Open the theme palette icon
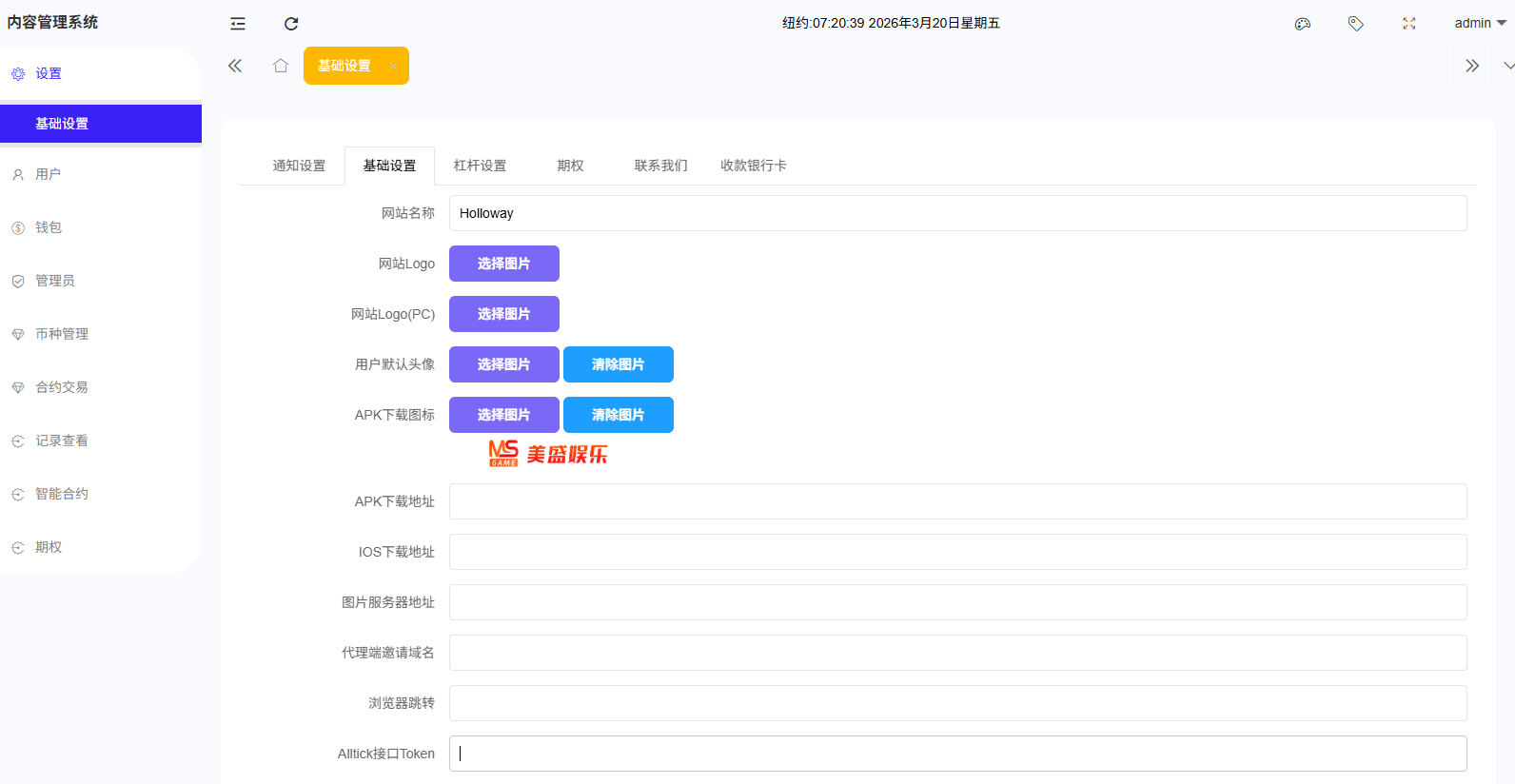Viewport: 1515px width, 784px height. pyautogui.click(x=1303, y=24)
